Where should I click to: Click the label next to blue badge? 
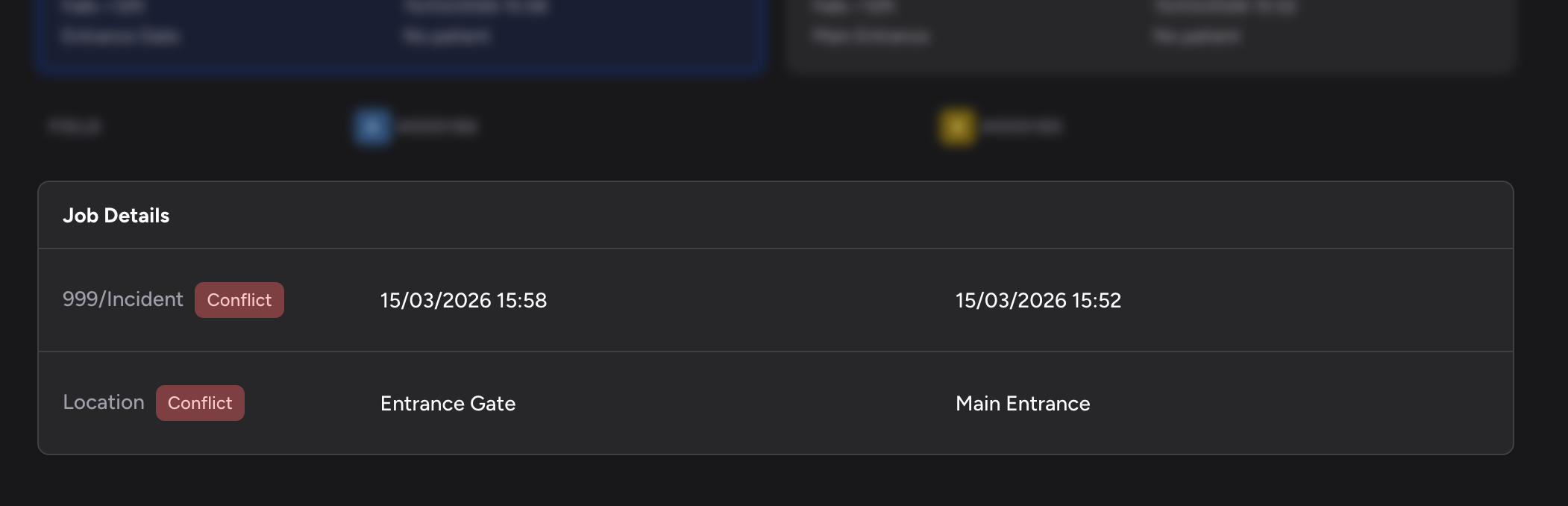coord(437,127)
